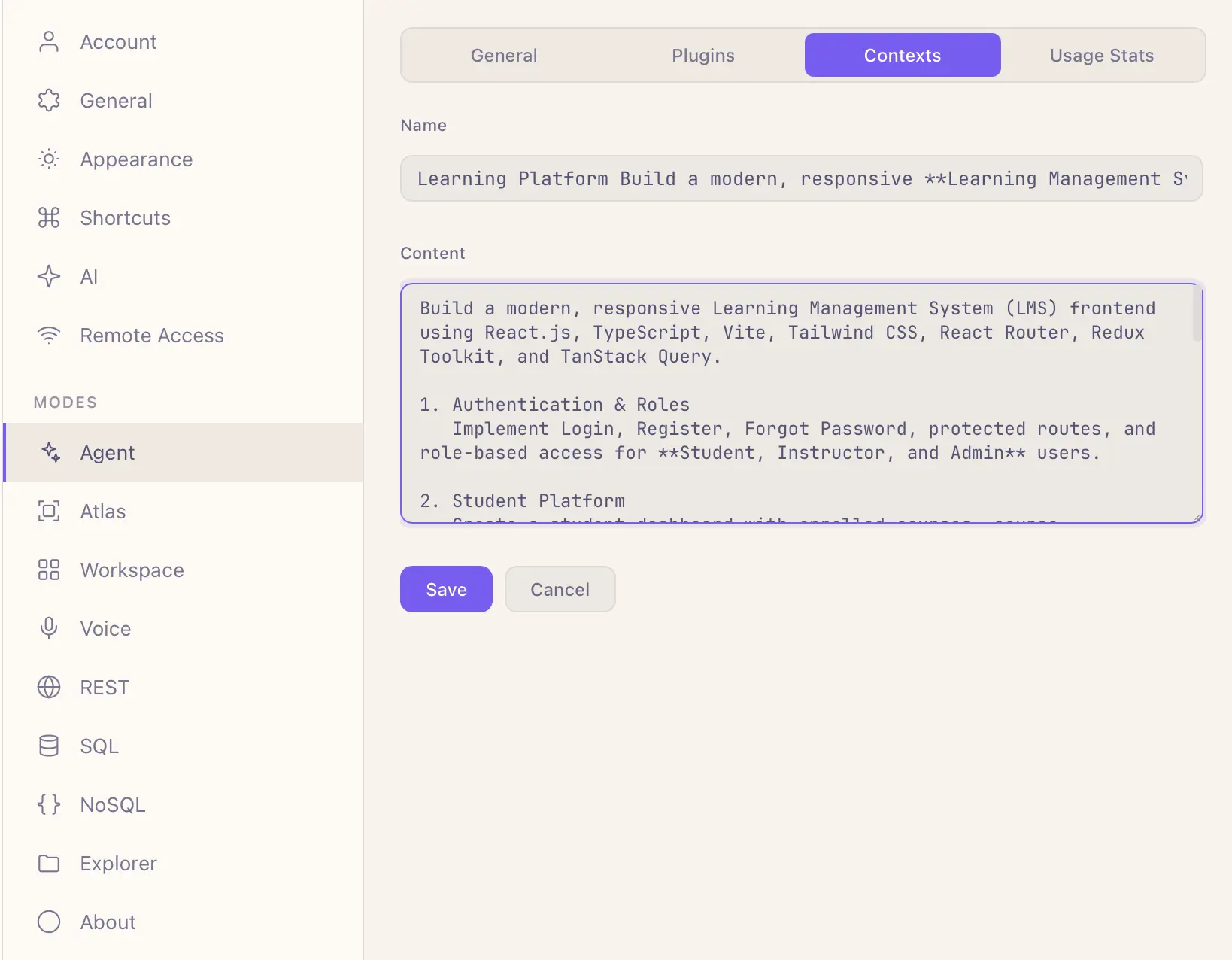
Task: Grab the Content textarea resize handle
Action: (1197, 517)
